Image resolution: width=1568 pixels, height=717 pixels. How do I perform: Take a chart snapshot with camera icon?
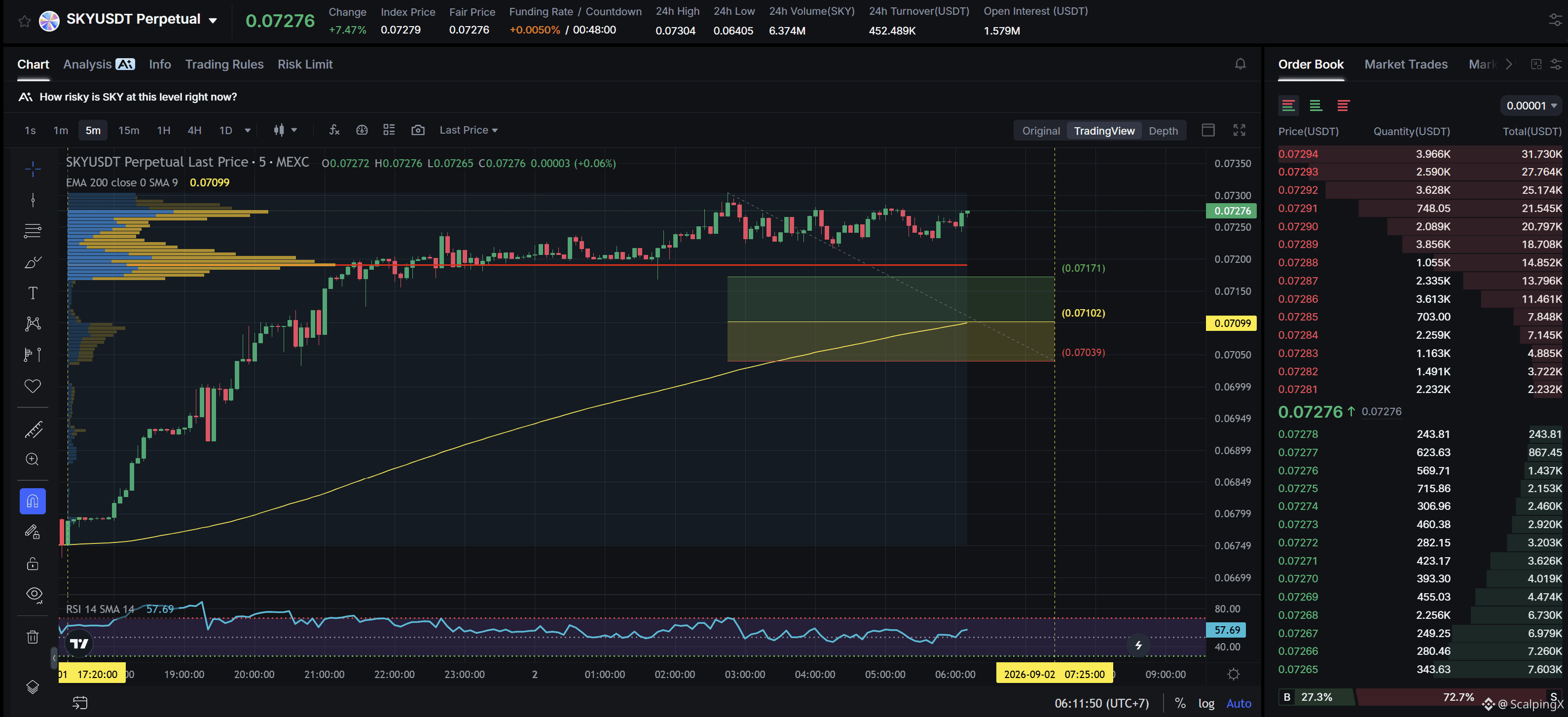[x=418, y=130]
